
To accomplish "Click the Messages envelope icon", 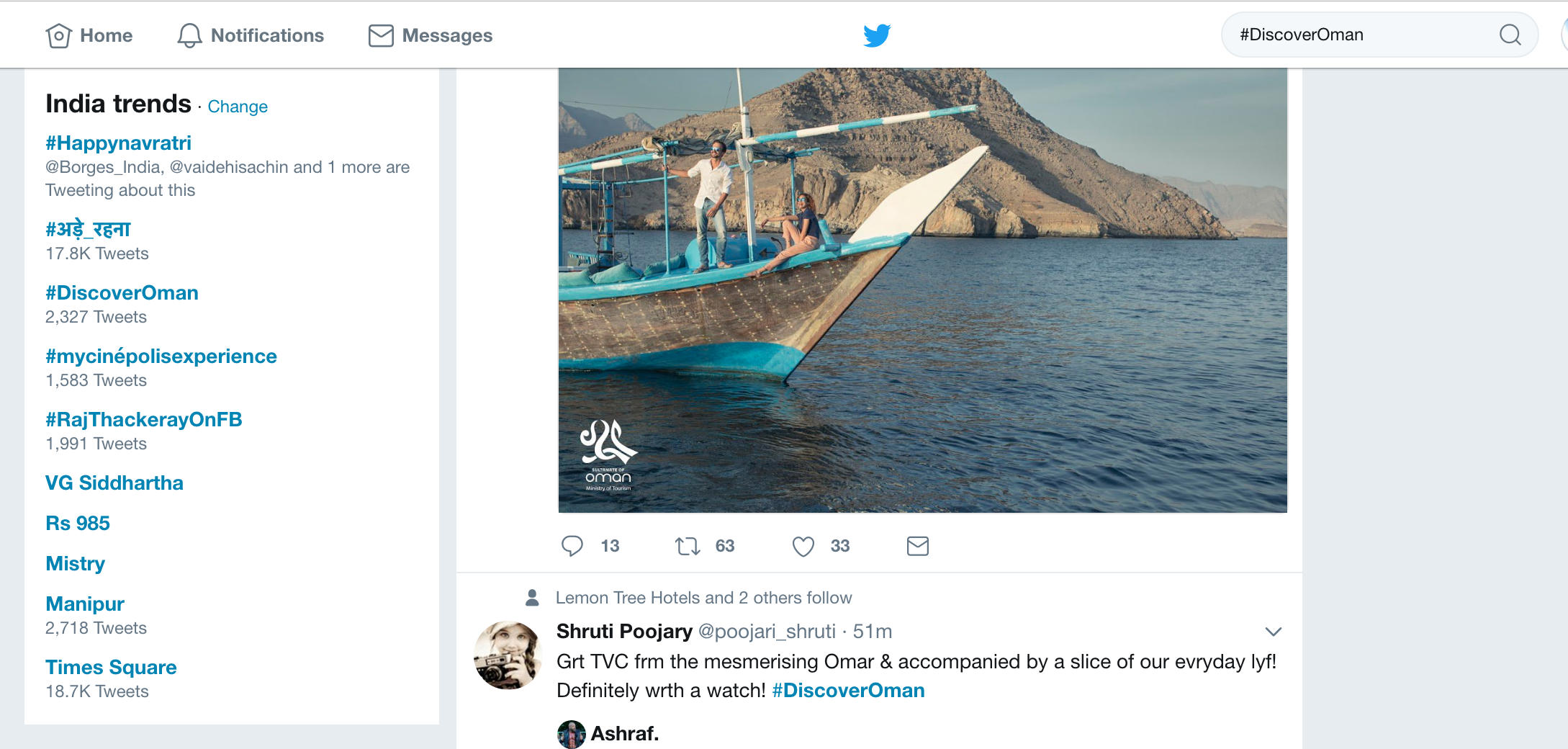I will pyautogui.click(x=381, y=35).
